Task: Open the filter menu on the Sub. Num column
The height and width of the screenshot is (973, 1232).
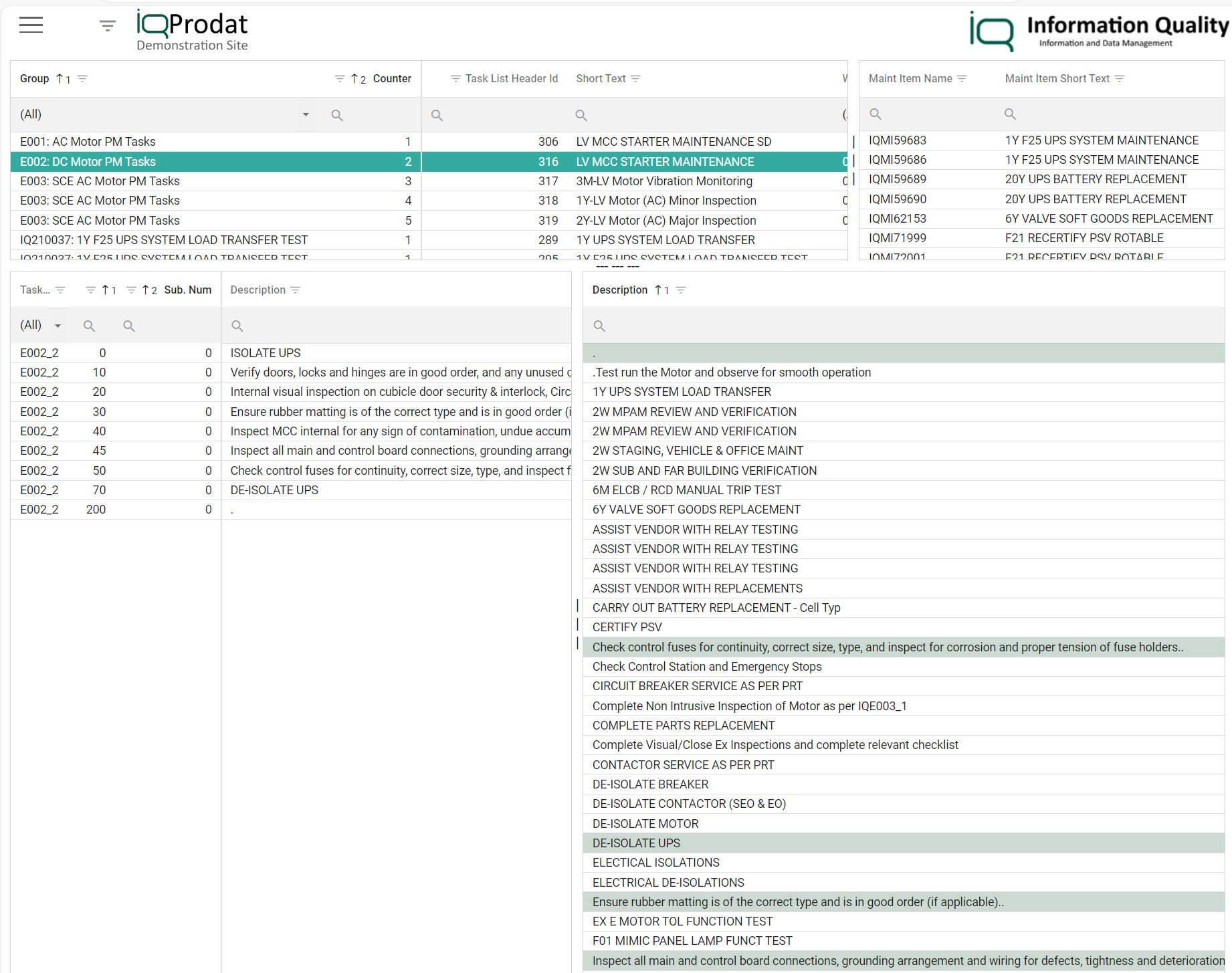Action: click(132, 290)
